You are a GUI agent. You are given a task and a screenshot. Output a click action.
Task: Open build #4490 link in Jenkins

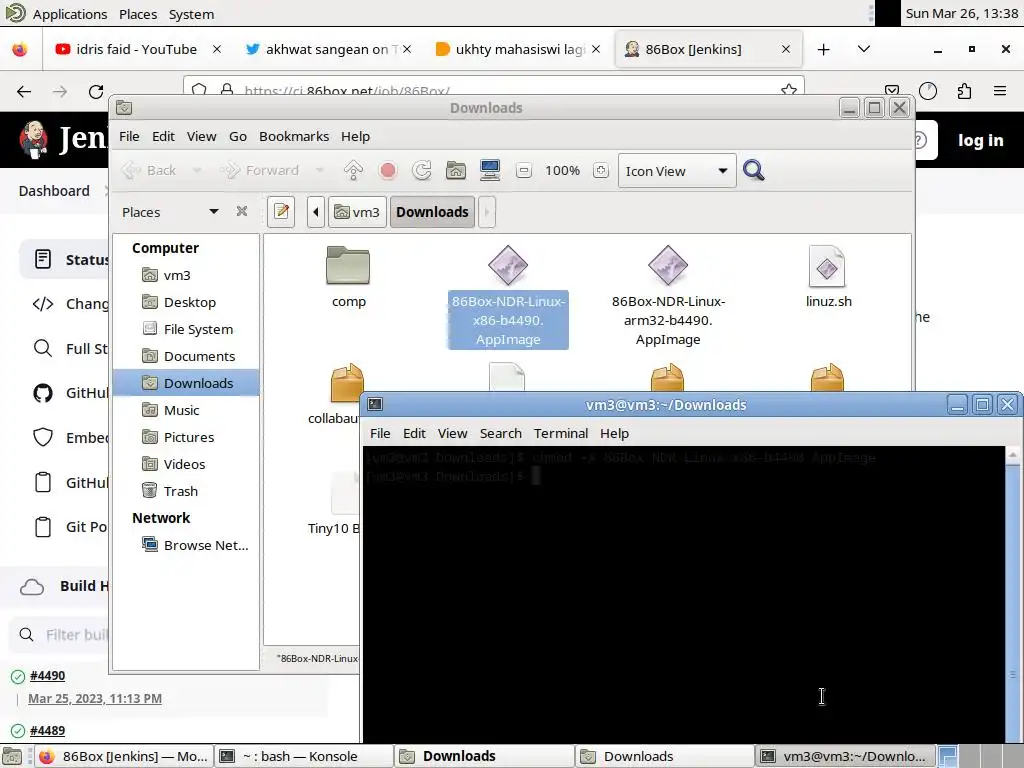click(x=47, y=675)
